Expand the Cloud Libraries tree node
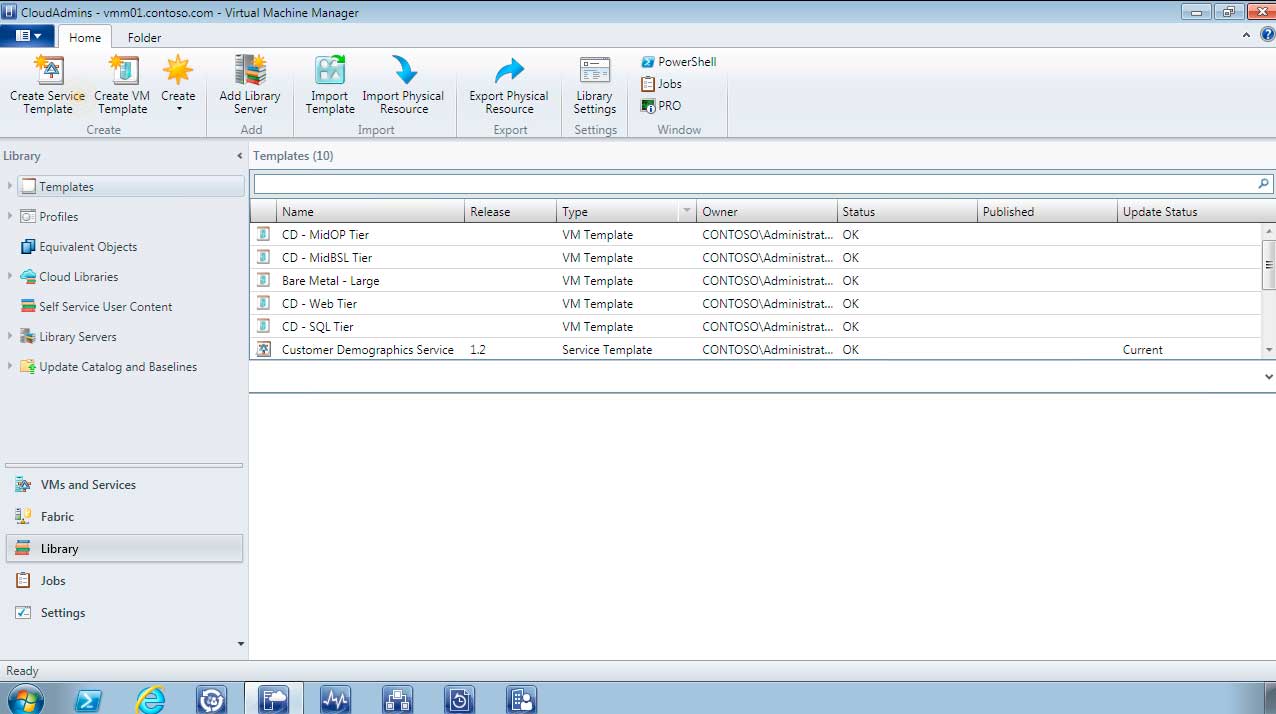The image size is (1276, 714). pyautogui.click(x=10, y=276)
